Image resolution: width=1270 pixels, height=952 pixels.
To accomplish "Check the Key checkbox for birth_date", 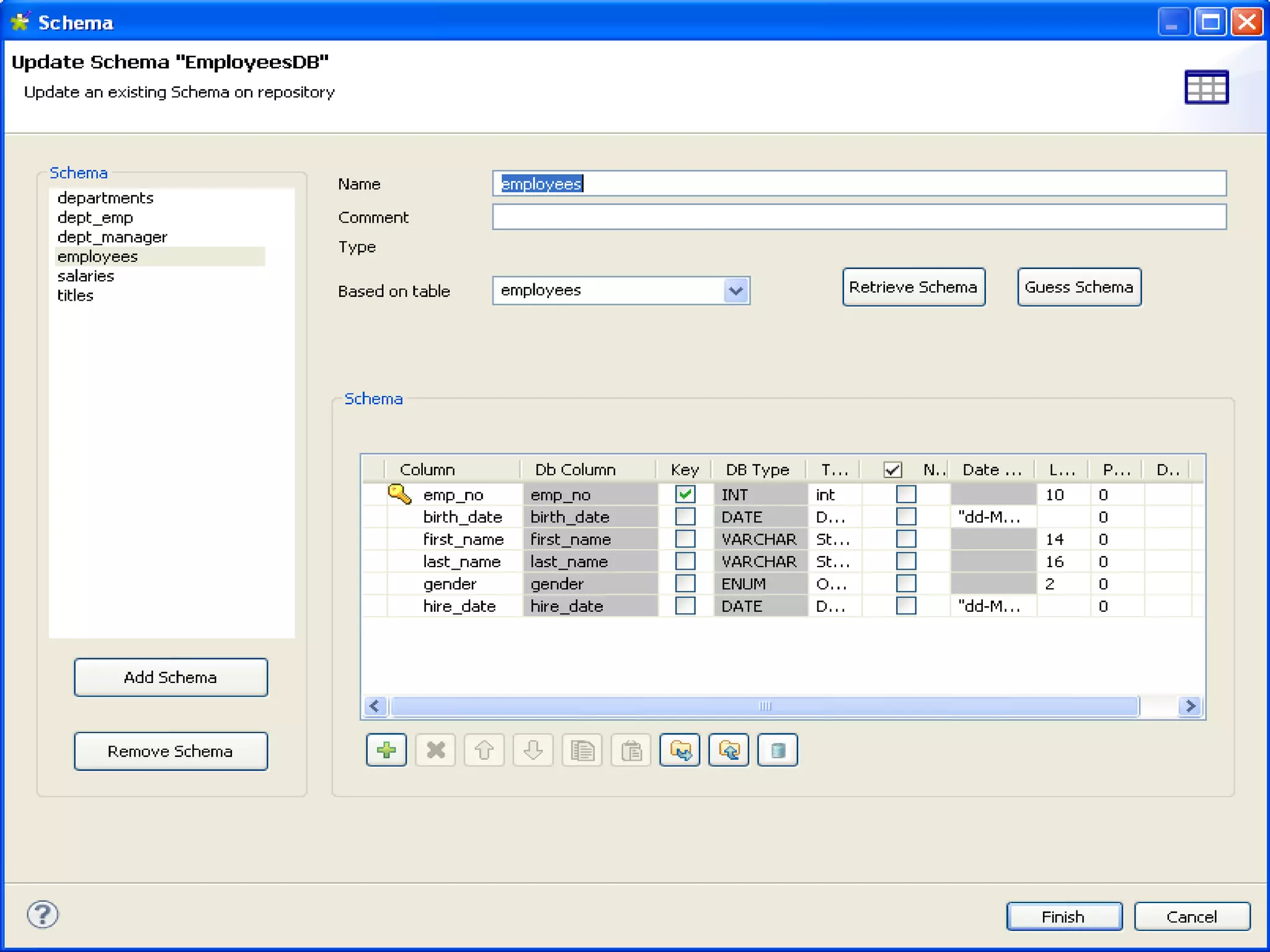I will (x=685, y=517).
